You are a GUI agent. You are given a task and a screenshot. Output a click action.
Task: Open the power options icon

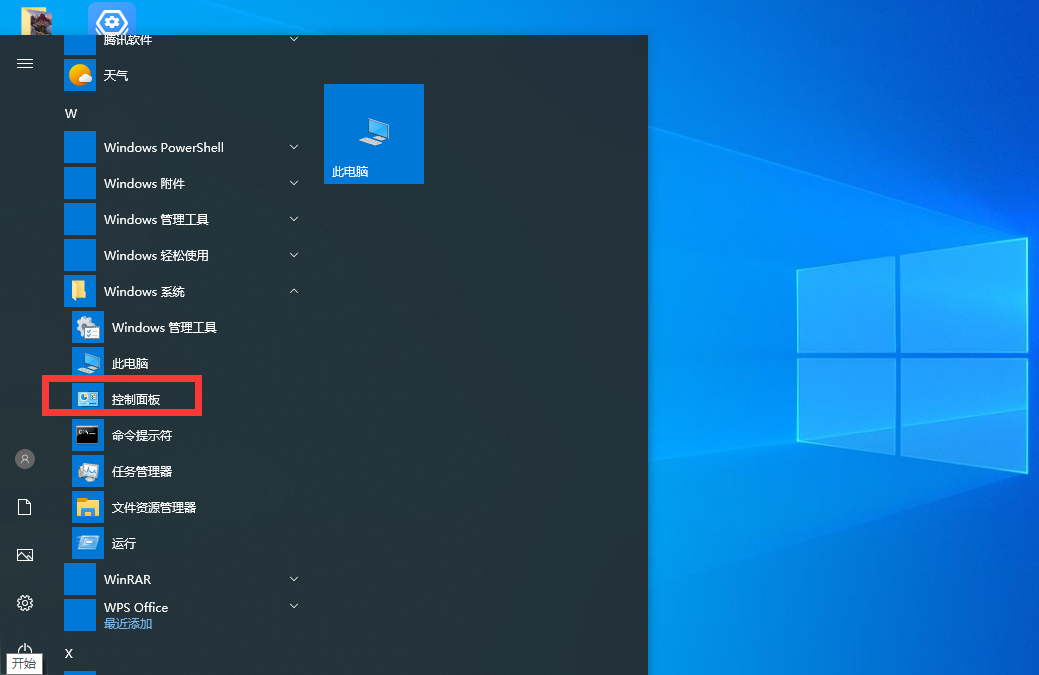(x=24, y=649)
